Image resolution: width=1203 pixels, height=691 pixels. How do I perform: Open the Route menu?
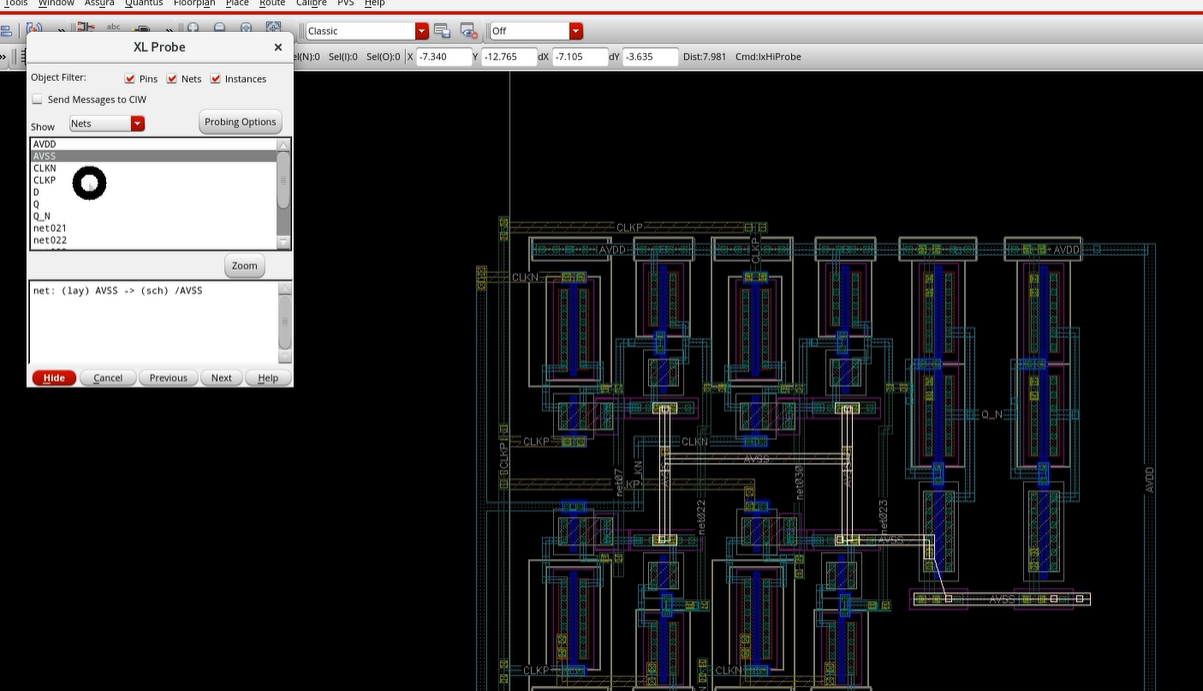tap(272, 4)
